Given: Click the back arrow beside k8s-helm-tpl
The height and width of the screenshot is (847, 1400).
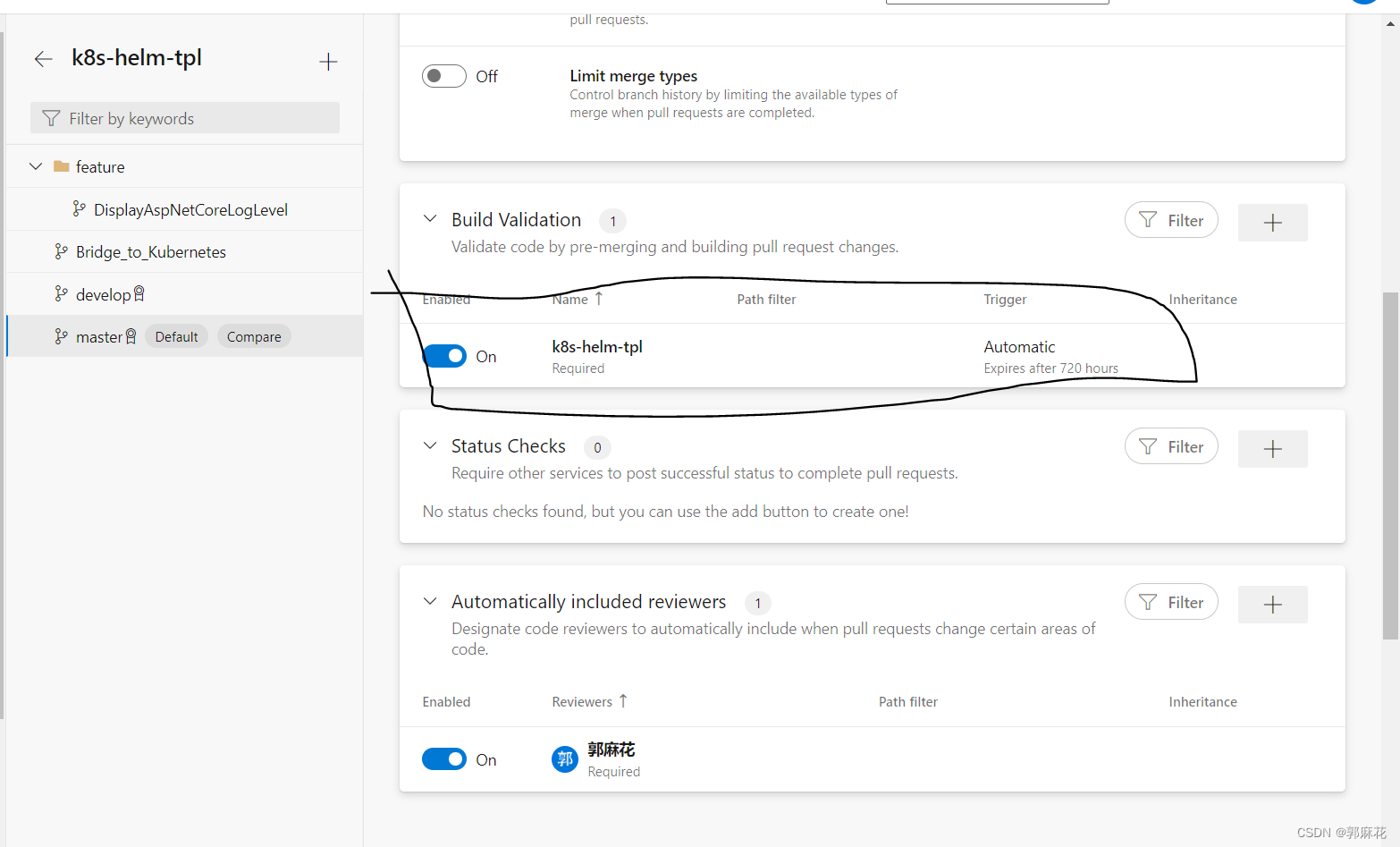Looking at the screenshot, I should (43, 58).
